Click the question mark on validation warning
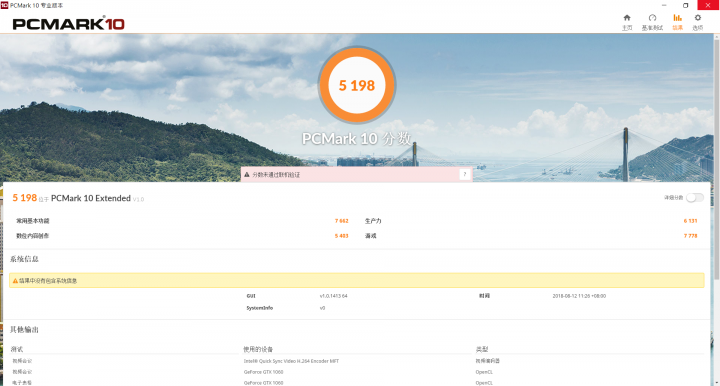 (465, 174)
